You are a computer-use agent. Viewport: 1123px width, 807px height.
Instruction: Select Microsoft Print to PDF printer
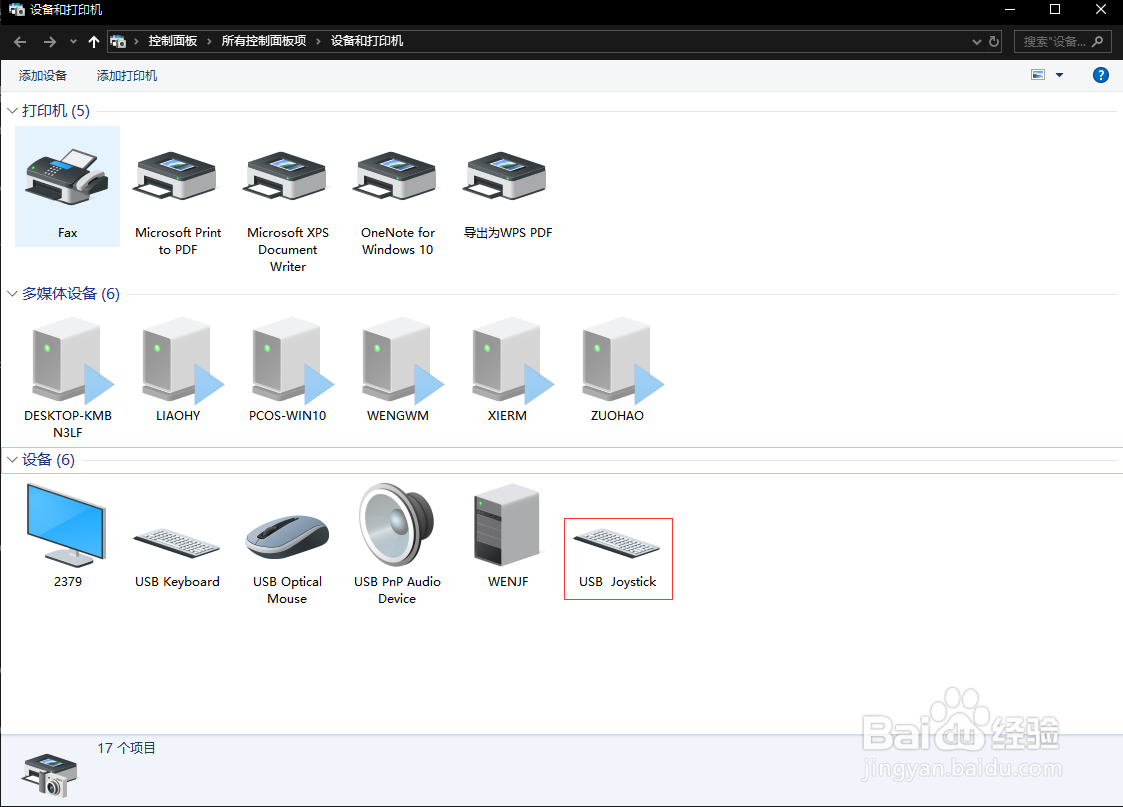click(178, 203)
